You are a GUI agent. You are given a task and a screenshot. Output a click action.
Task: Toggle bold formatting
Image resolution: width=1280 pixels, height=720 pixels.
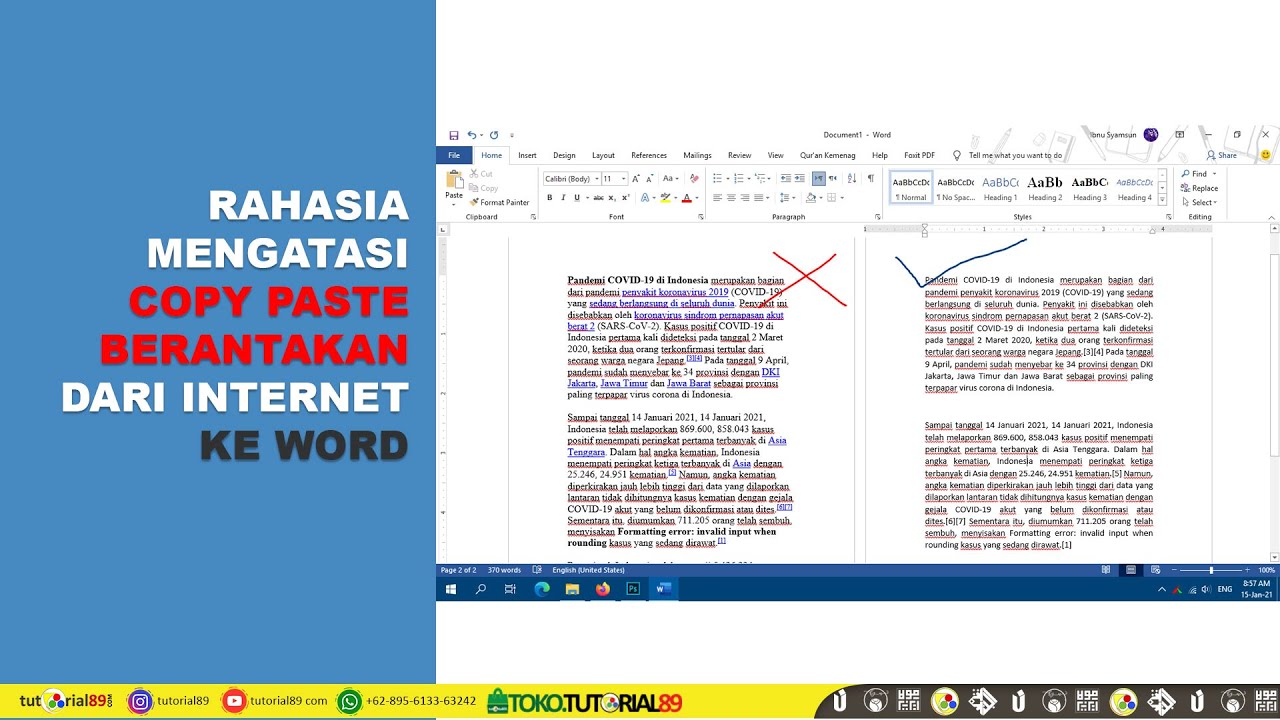coord(549,198)
